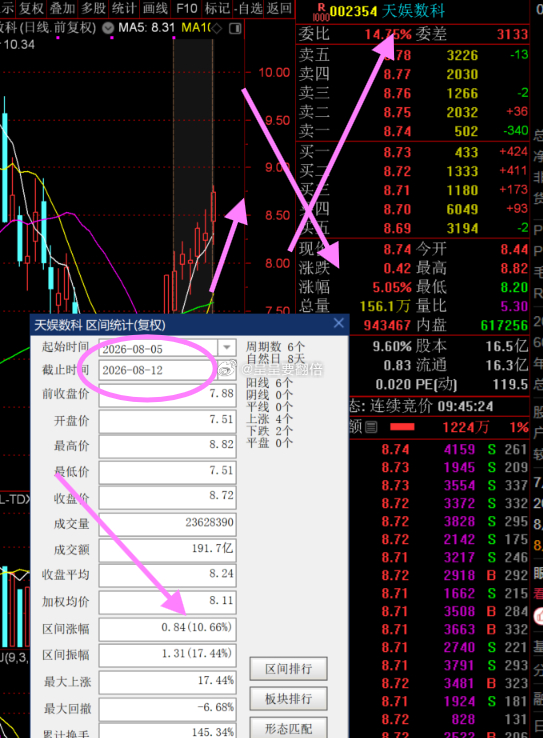Click the 买四 volume 6049

pyautogui.click(x=463, y=209)
